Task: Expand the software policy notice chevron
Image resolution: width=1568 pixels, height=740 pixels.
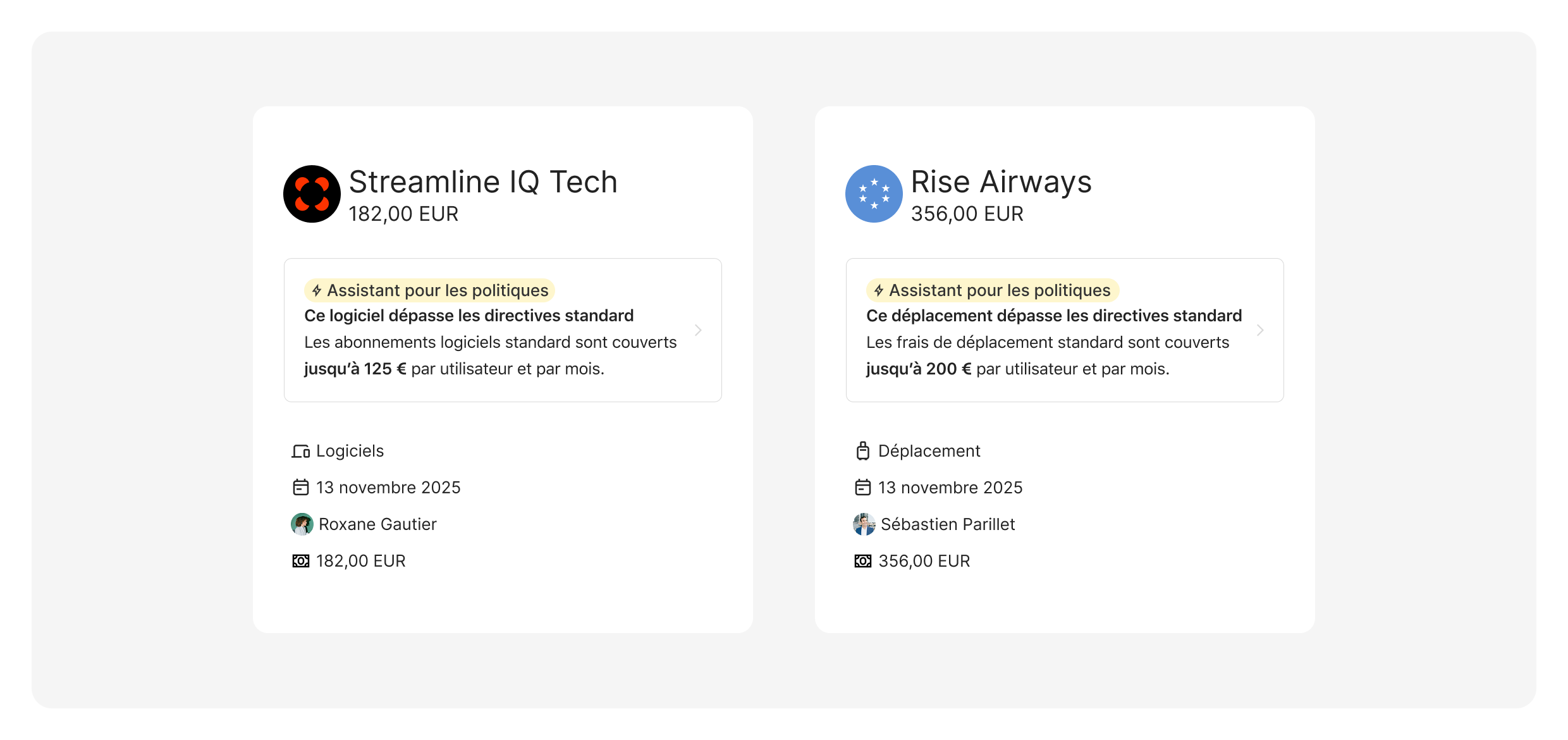Action: (698, 330)
